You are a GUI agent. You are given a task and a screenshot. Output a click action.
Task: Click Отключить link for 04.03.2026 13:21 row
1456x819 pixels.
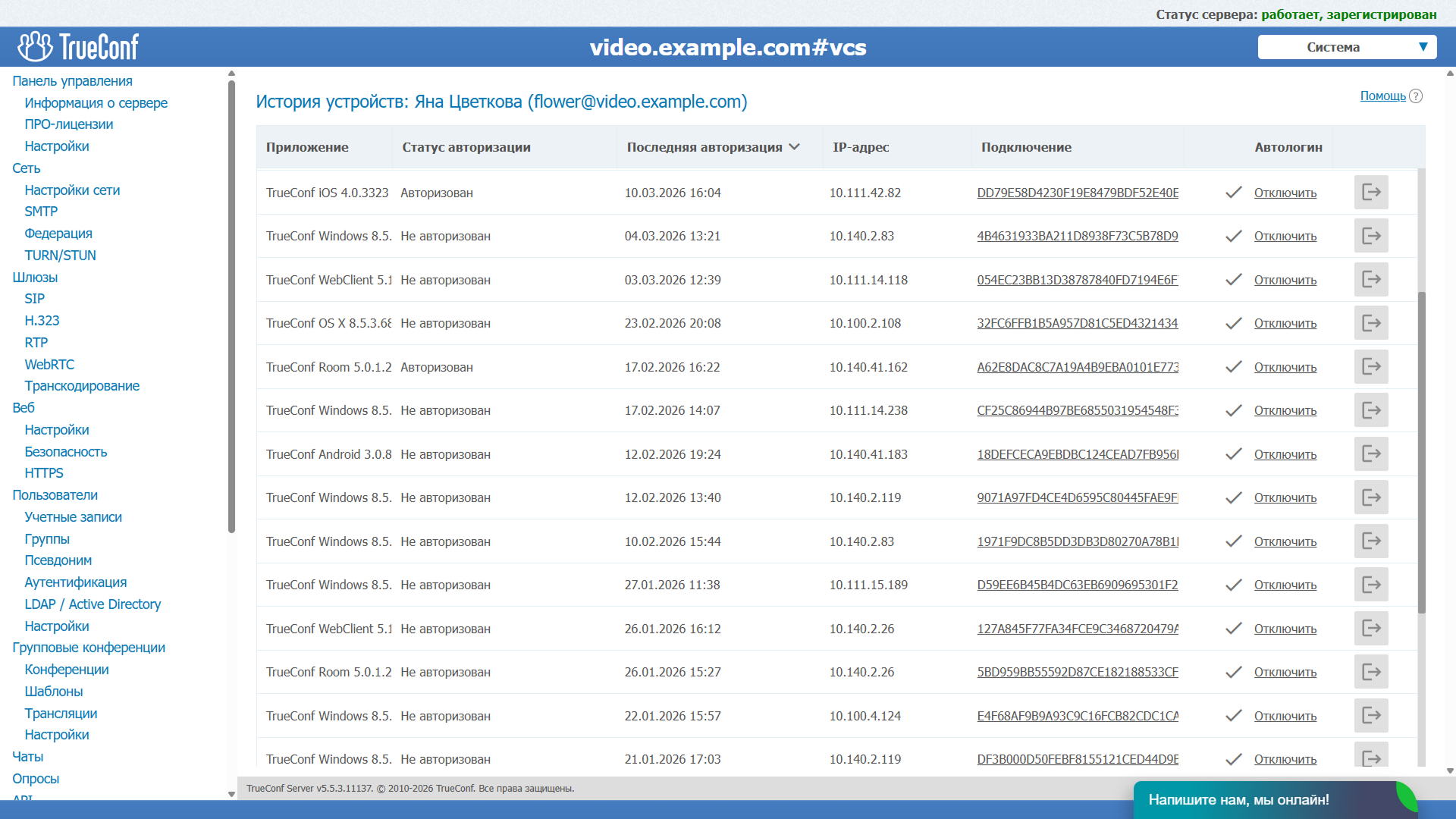coord(1285,237)
